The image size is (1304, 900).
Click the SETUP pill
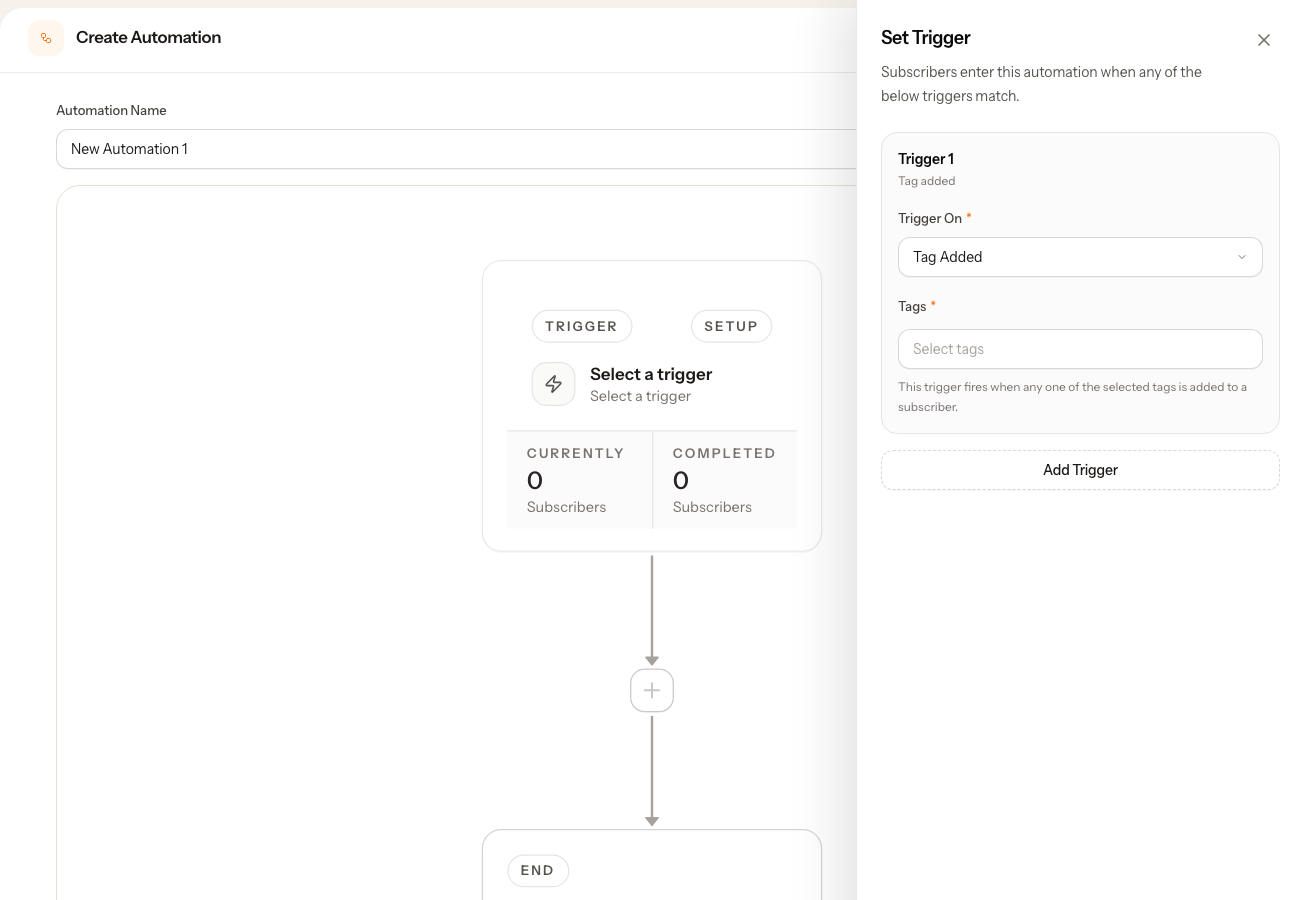[731, 326]
